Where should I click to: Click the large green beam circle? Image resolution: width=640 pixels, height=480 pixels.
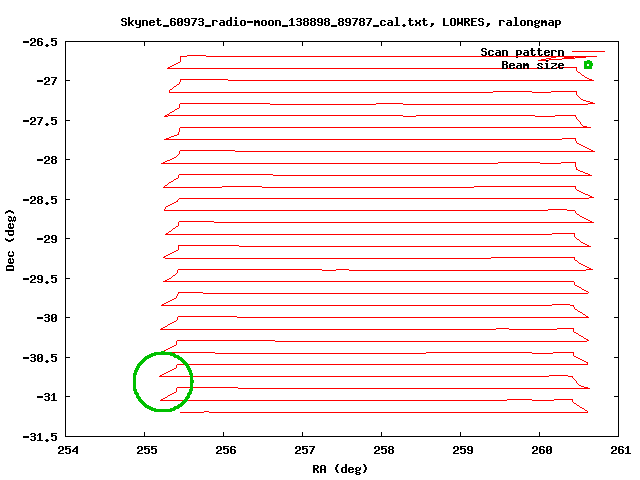(x=163, y=382)
